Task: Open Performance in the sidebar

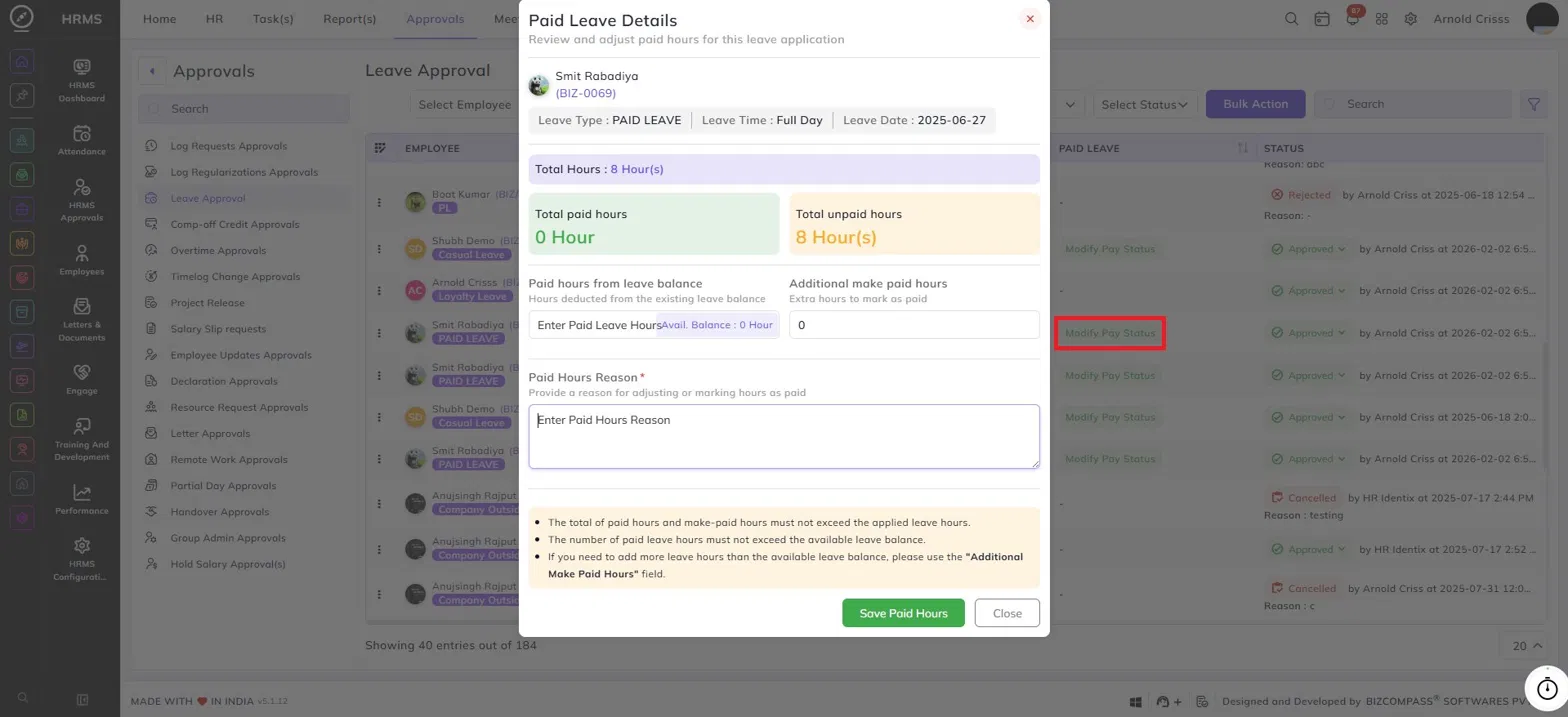Action: point(82,498)
